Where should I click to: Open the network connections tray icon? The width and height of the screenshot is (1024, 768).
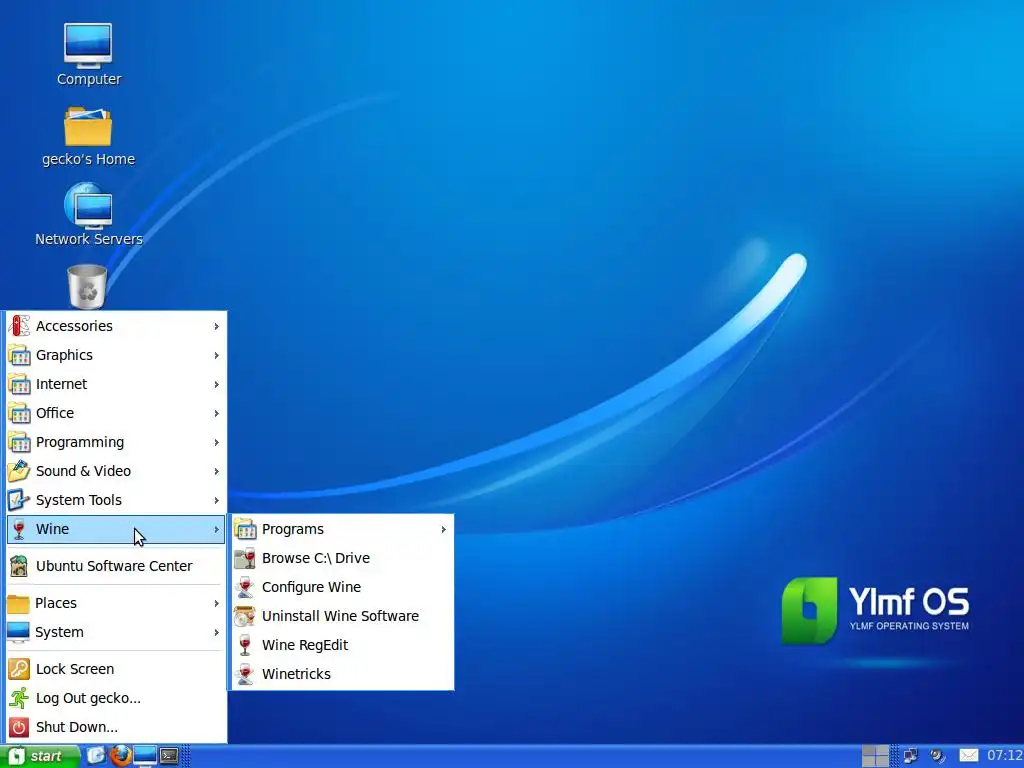coord(910,756)
